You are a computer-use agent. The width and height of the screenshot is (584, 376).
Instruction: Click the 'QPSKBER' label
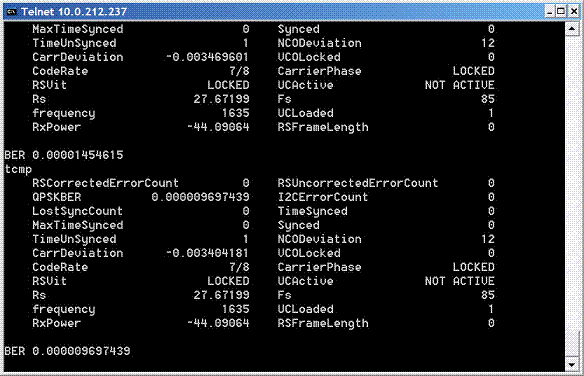[57, 197]
